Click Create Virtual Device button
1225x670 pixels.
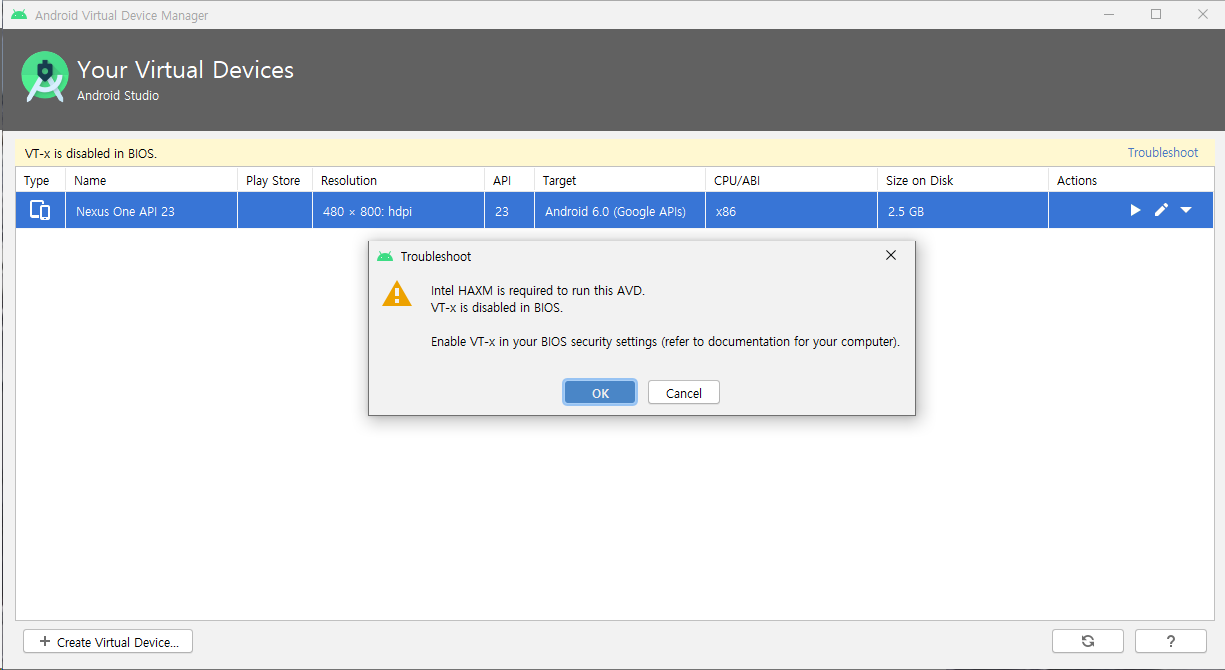(108, 642)
